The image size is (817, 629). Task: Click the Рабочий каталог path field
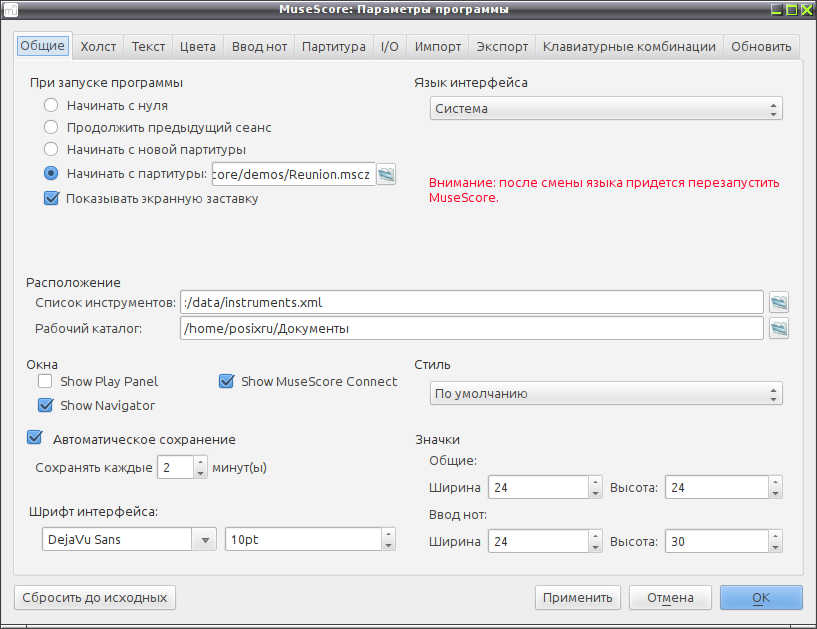(x=472, y=328)
